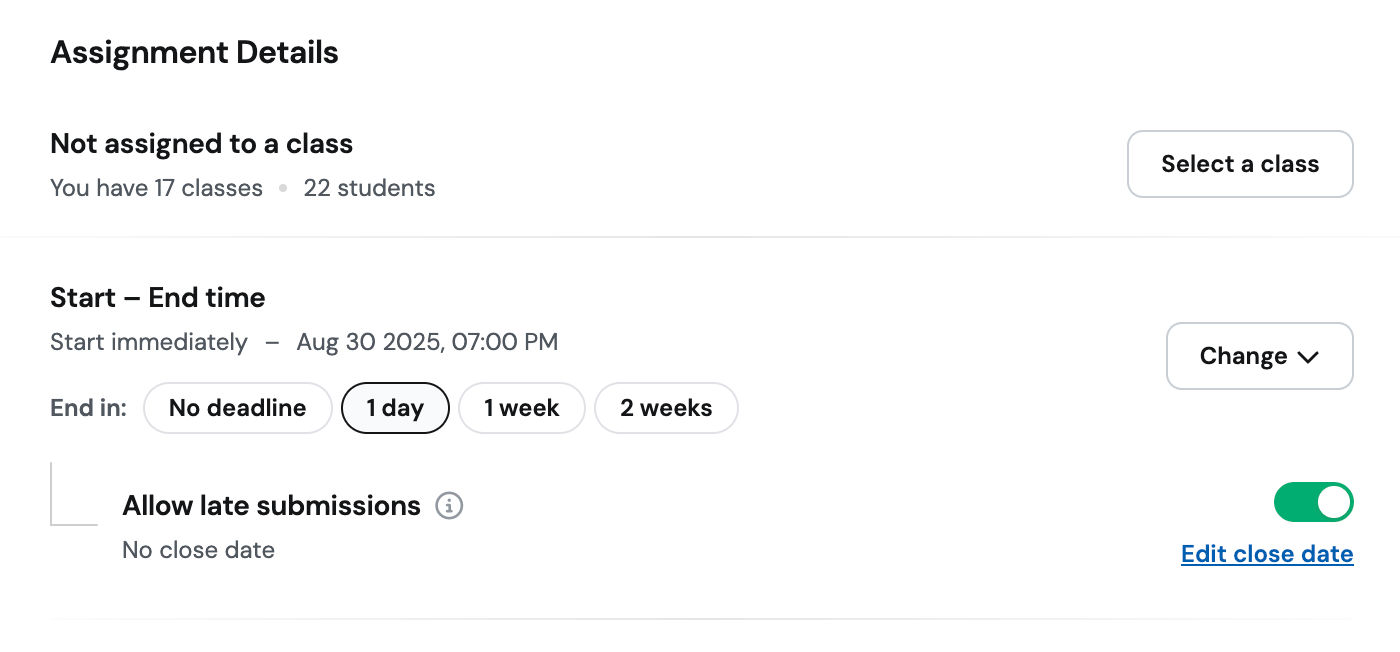
Task: Set the deadline to 1 week
Action: pos(521,407)
